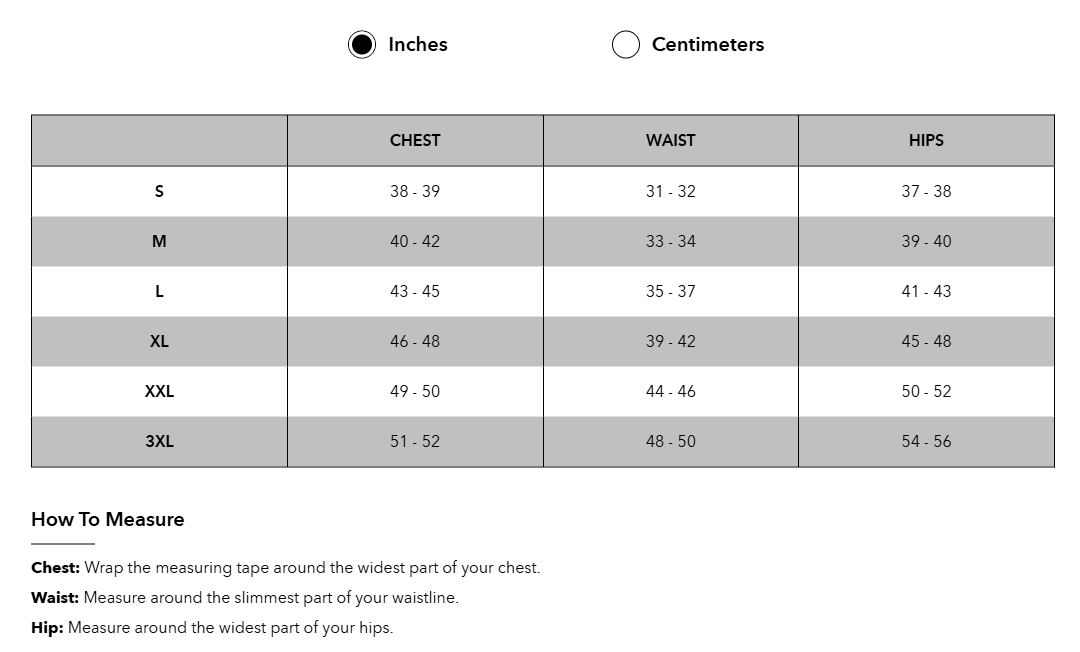The width and height of the screenshot is (1080, 652).
Task: Select the Centimeters radio button
Action: (x=626, y=45)
